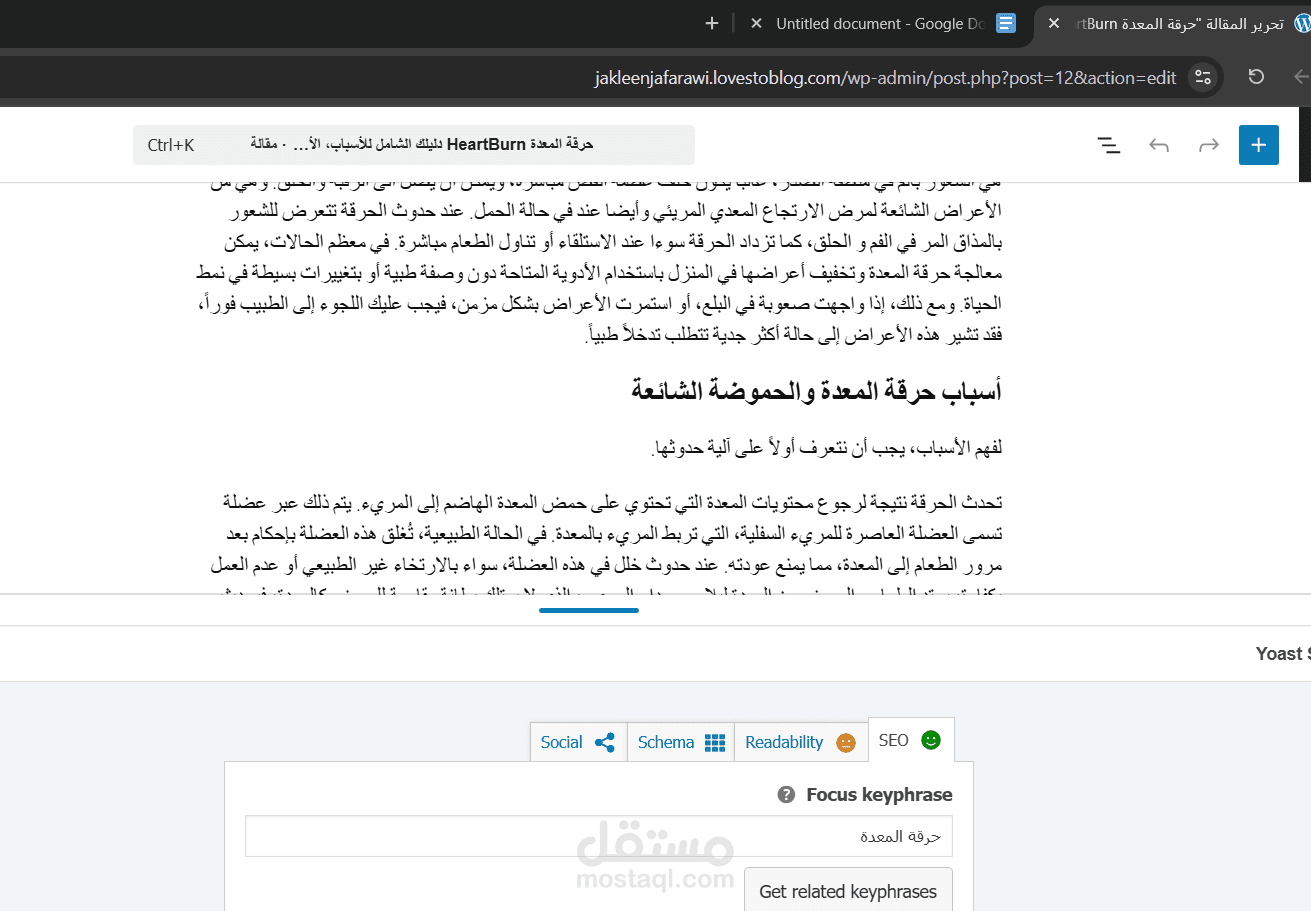Click the WordPress tab favicon
Image resolution: width=1311 pixels, height=911 pixels.
[1301, 23]
